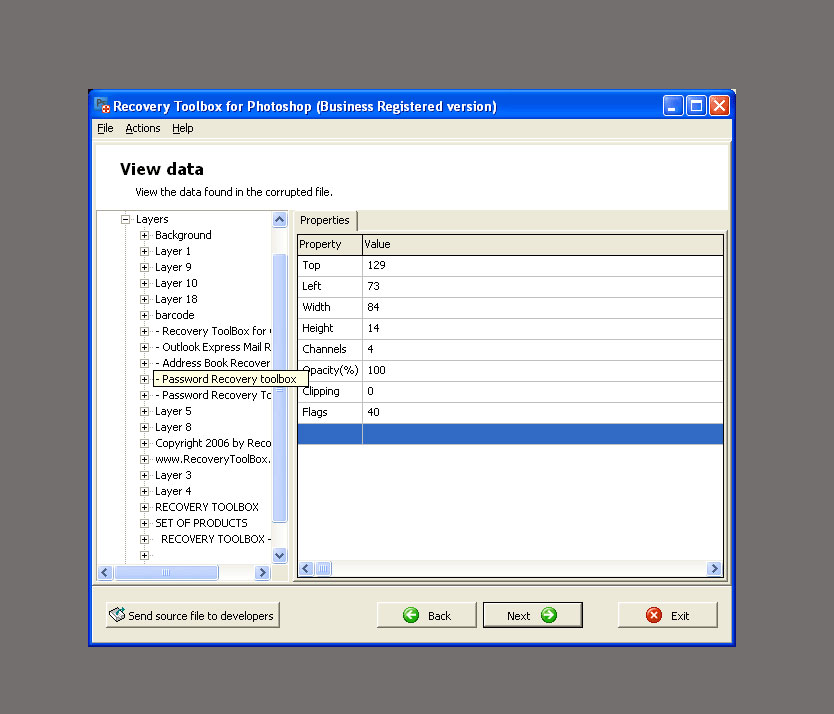
Task: Select Layer 18 in the tree
Action: pyautogui.click(x=176, y=299)
